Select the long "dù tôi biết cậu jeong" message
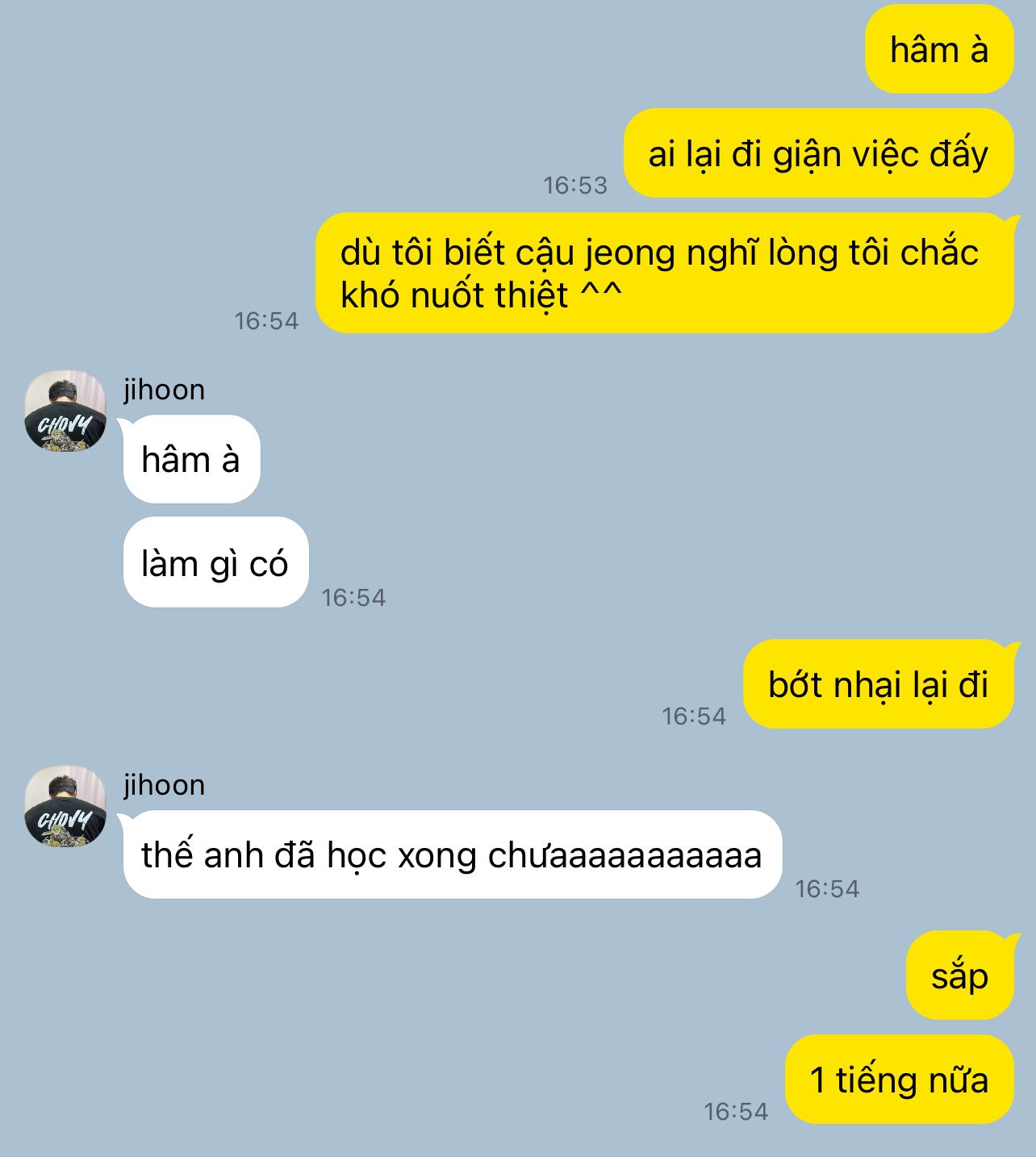The height and width of the screenshot is (1157, 1036). [x=665, y=273]
